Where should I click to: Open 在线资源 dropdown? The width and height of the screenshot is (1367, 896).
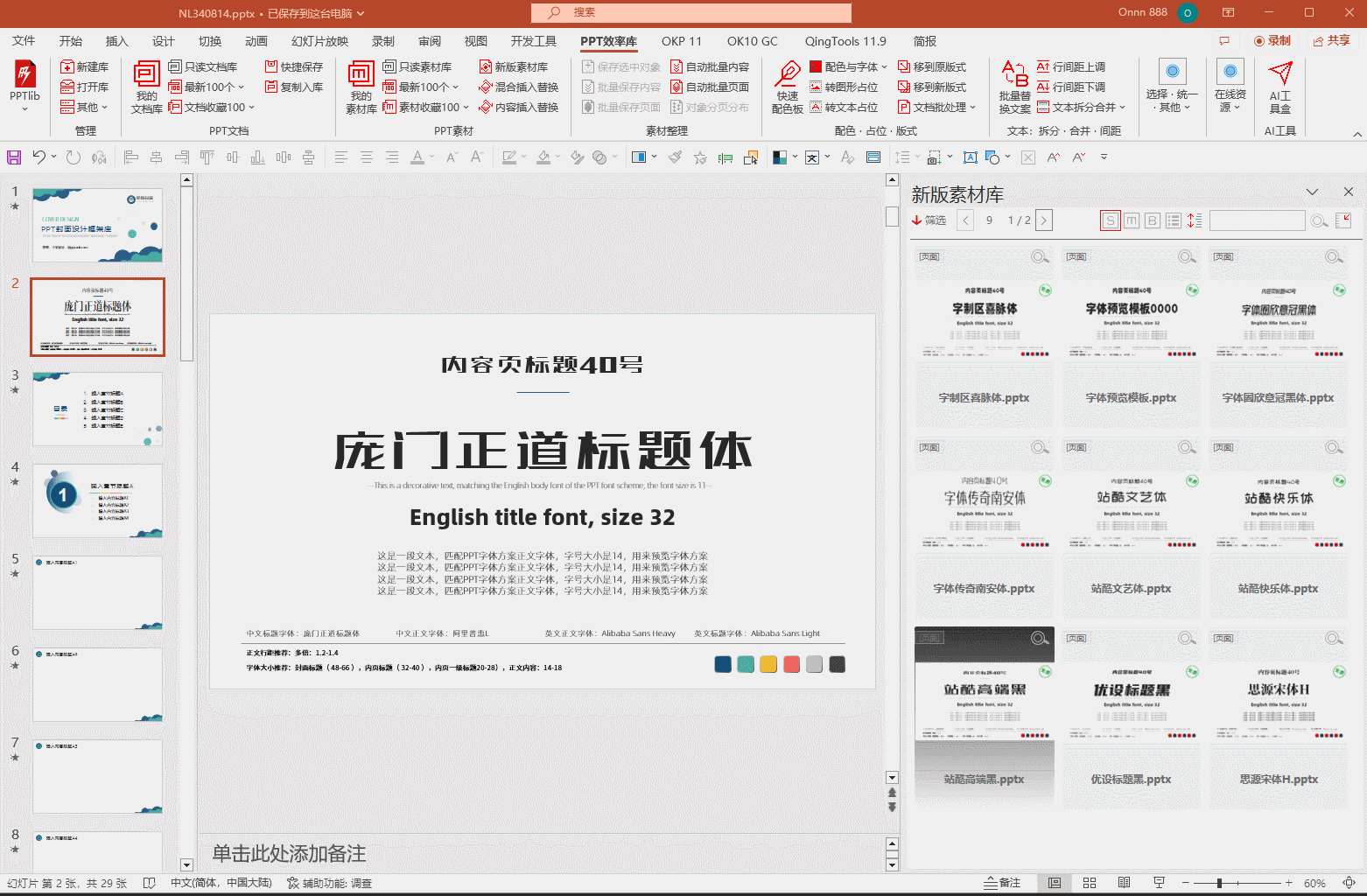[1230, 87]
